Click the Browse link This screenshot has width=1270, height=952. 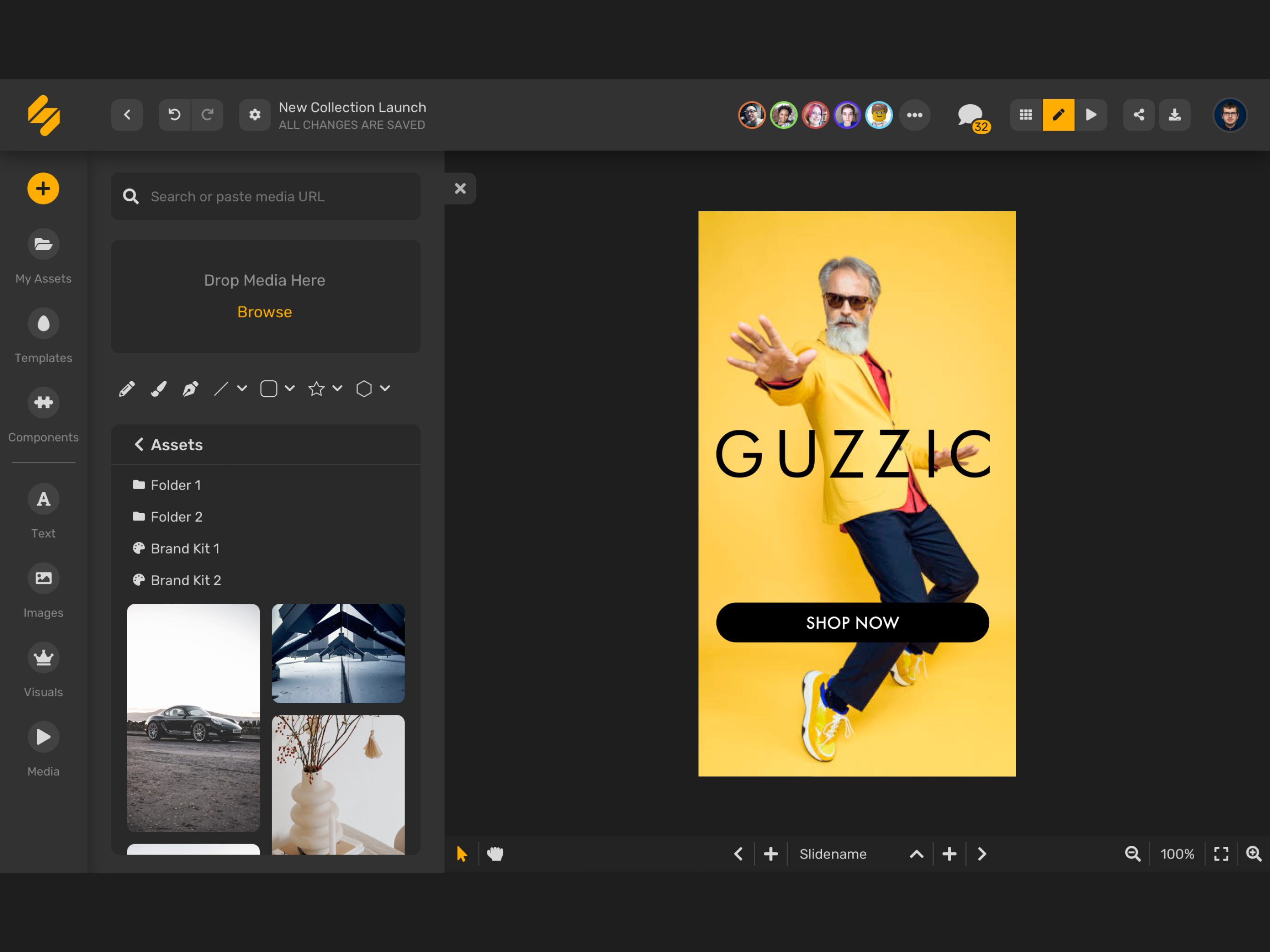tap(265, 312)
